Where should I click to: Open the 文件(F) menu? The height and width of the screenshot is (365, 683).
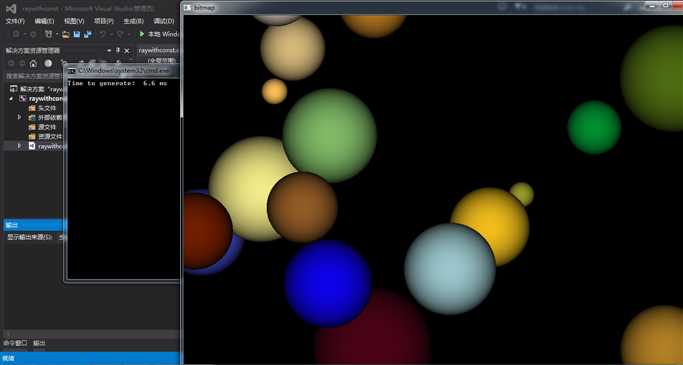pos(15,21)
